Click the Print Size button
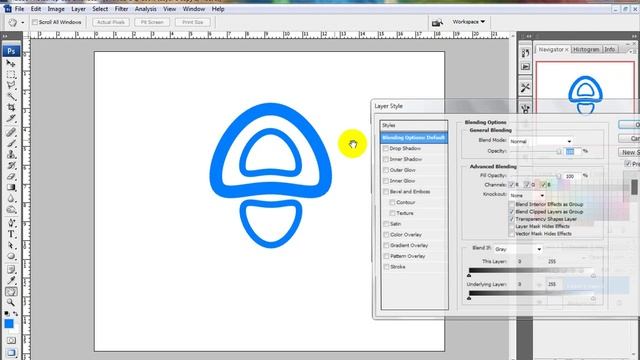The width and height of the screenshot is (640, 360). (193, 22)
